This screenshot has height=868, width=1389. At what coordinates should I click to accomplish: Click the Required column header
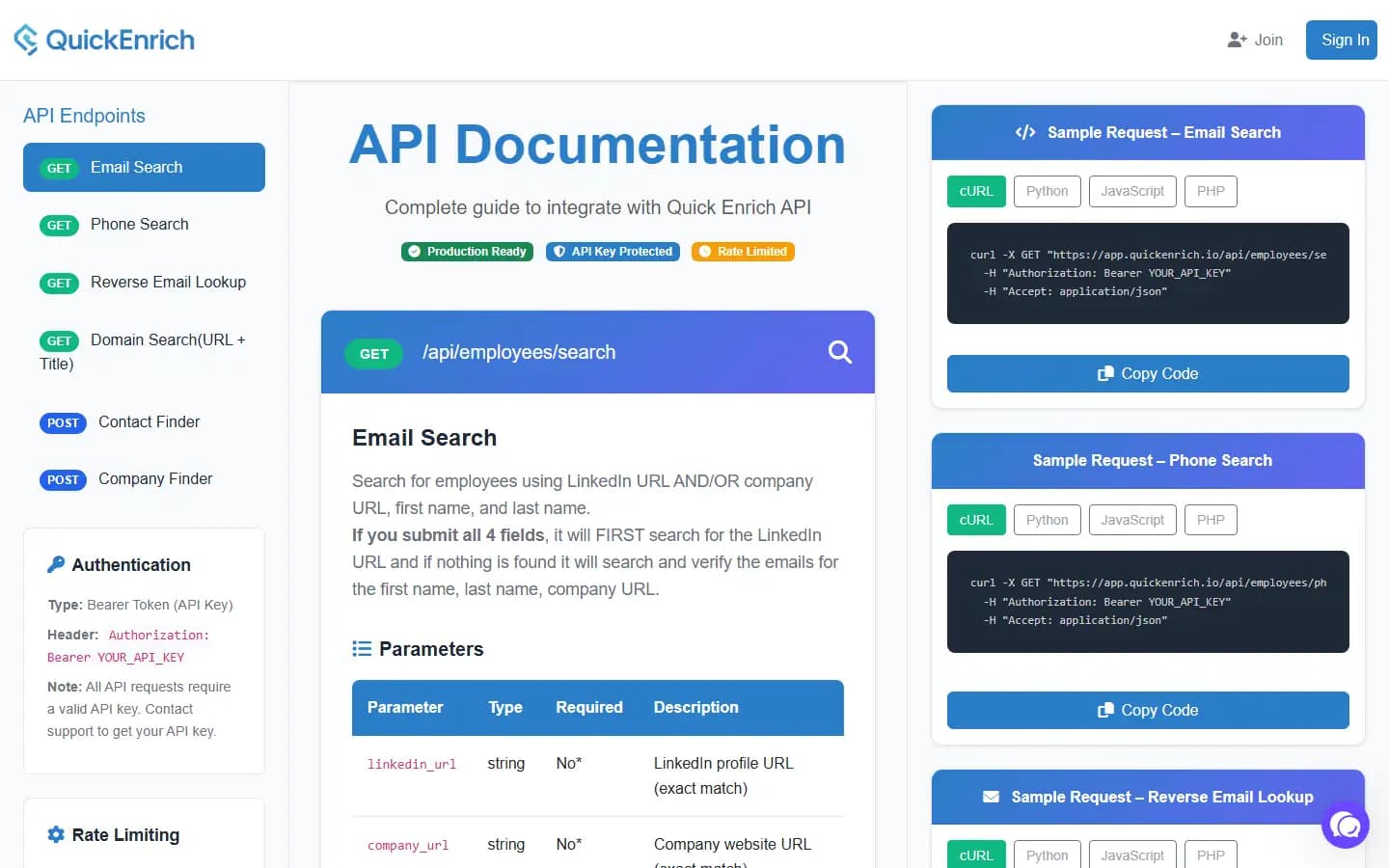[x=589, y=707]
